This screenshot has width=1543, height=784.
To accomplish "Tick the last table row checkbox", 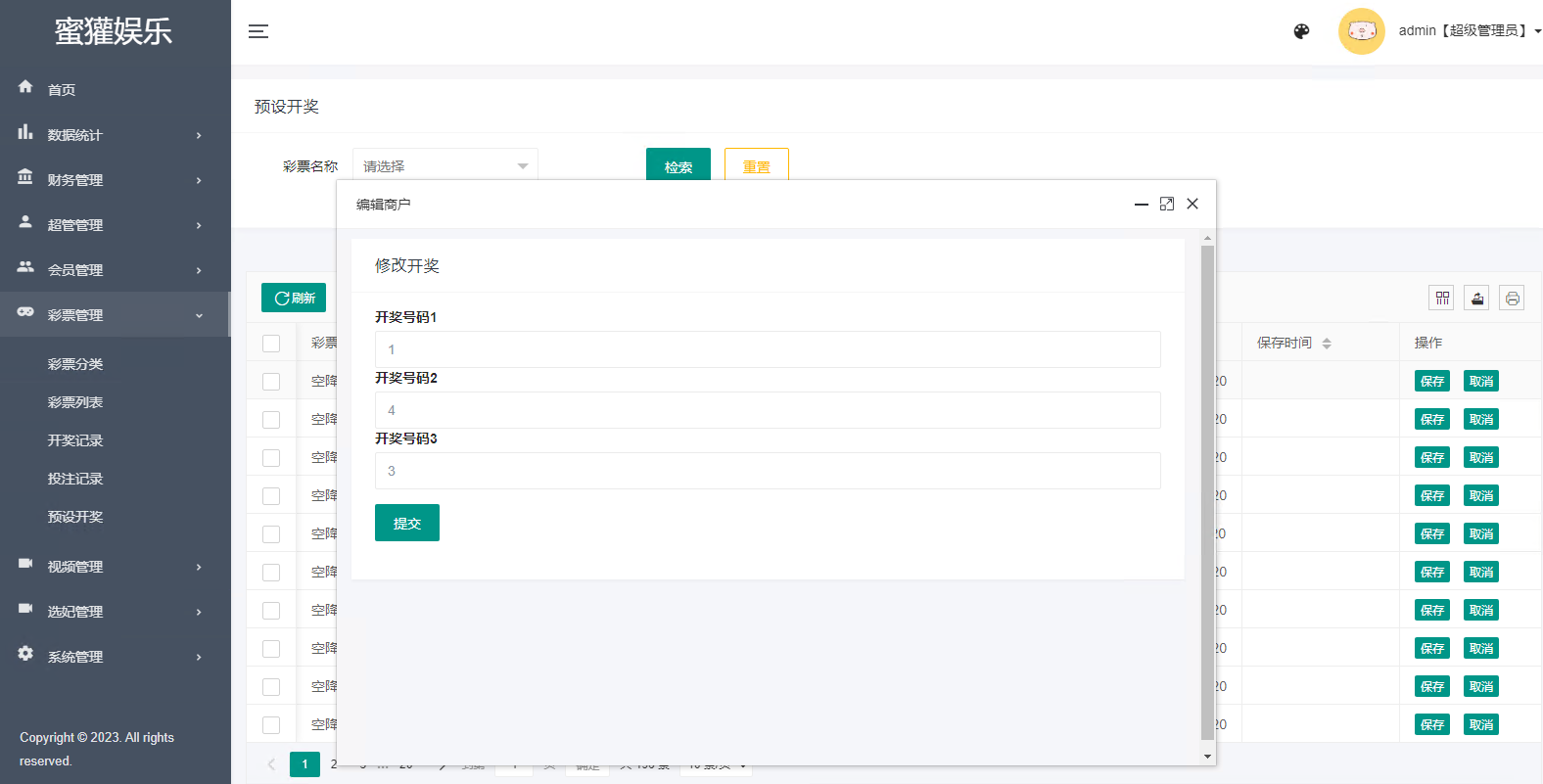I will click(271, 725).
